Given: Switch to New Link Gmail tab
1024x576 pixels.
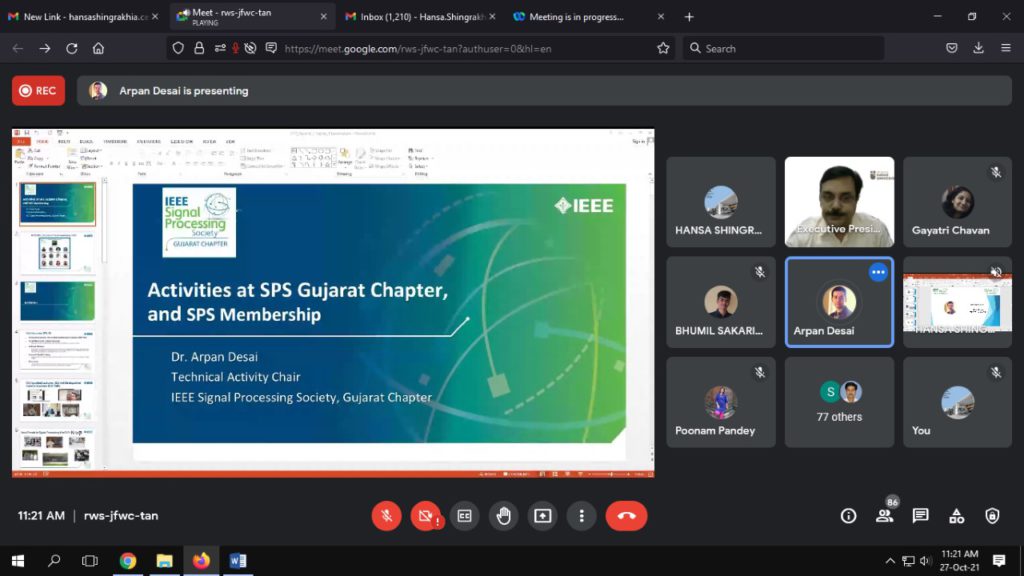Looking at the screenshot, I should click(x=83, y=16).
